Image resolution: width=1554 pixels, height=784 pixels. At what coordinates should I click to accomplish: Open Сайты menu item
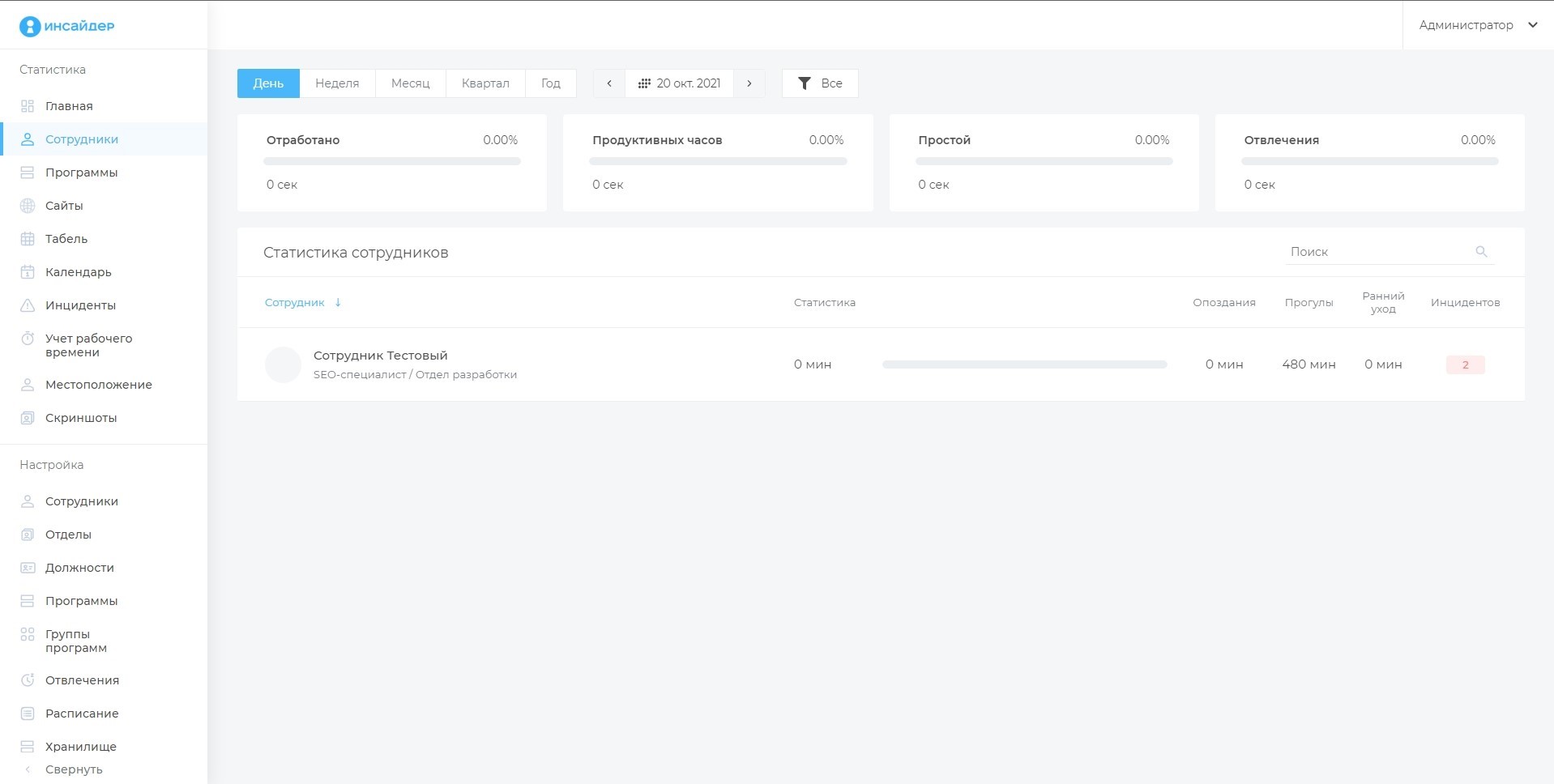coord(104,206)
